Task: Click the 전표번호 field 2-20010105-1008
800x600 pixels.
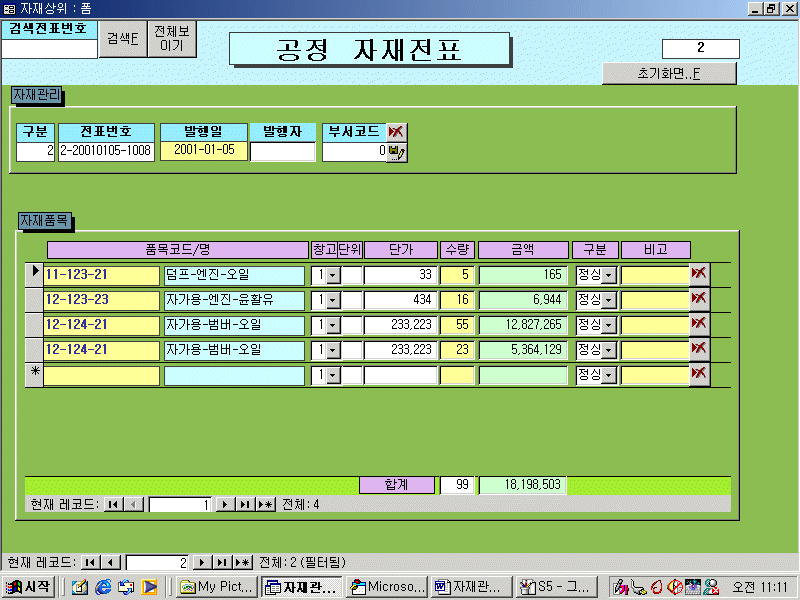Action: (x=106, y=151)
